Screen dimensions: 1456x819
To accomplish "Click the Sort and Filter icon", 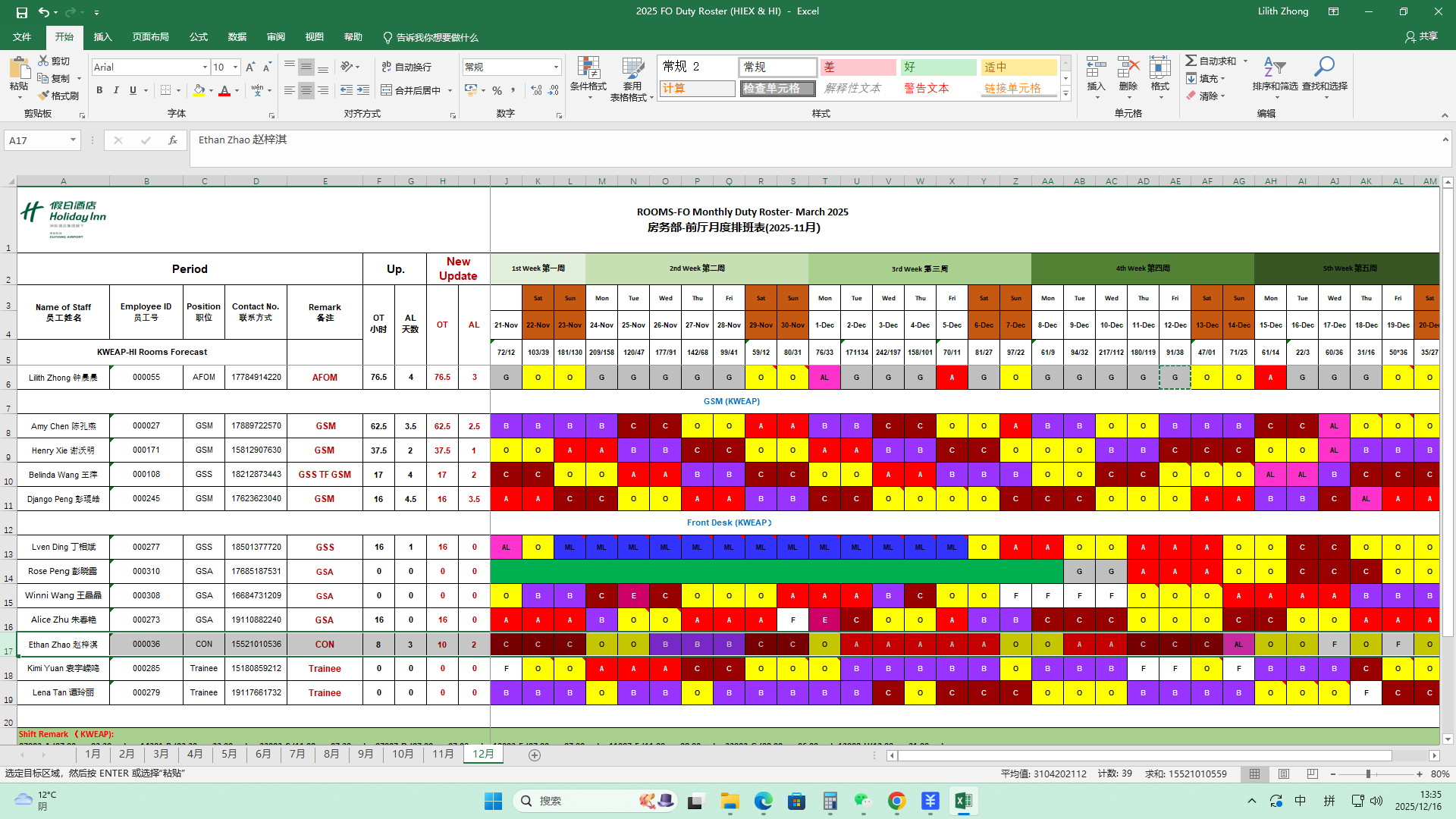I will 1275,68.
